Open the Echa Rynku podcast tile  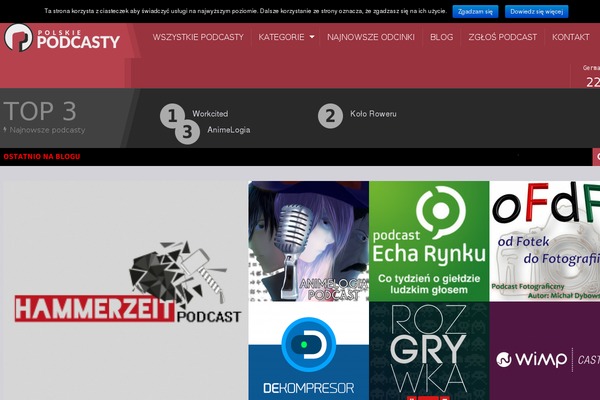tap(429, 241)
